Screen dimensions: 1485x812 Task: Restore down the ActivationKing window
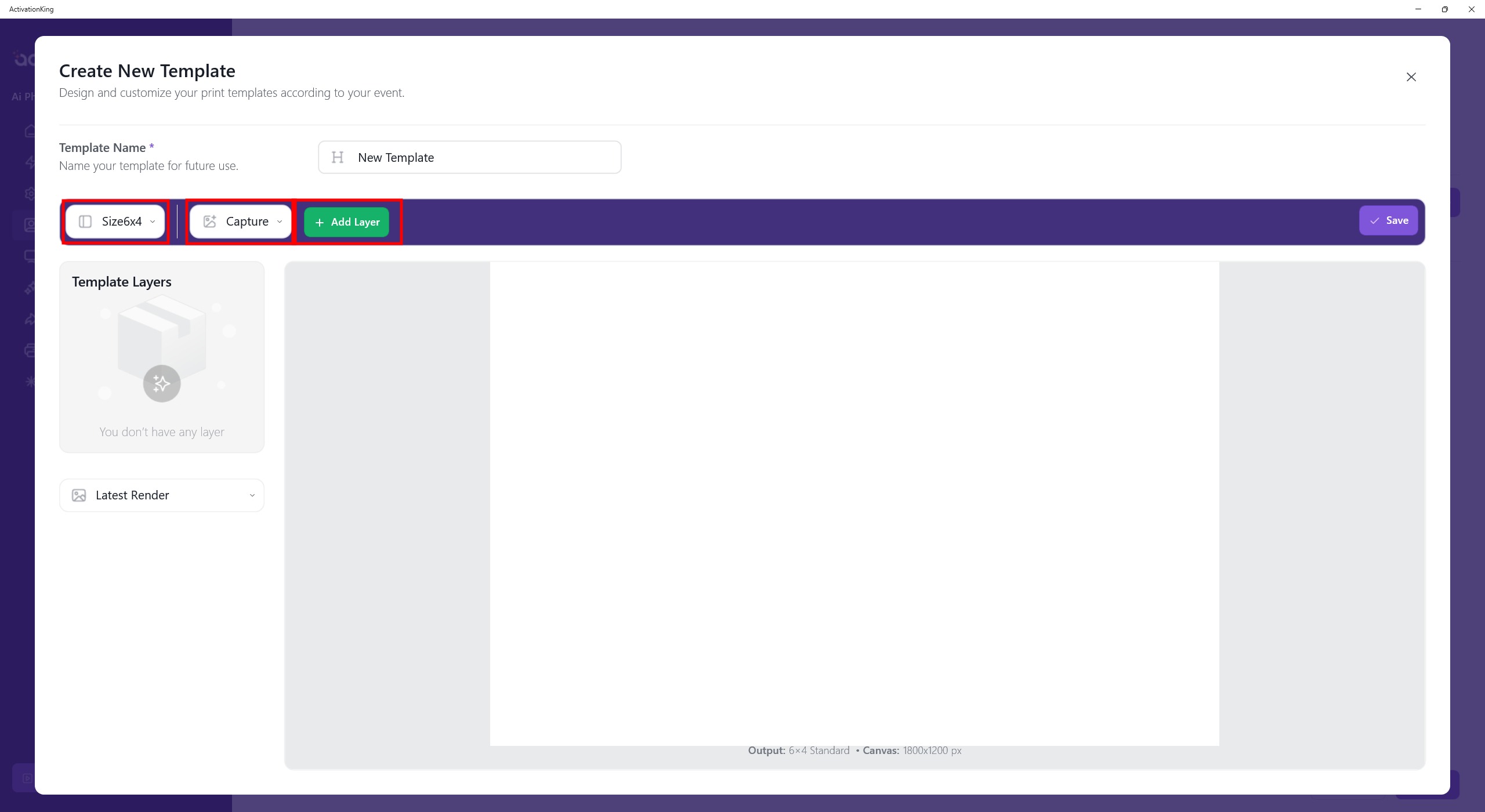[x=1445, y=9]
